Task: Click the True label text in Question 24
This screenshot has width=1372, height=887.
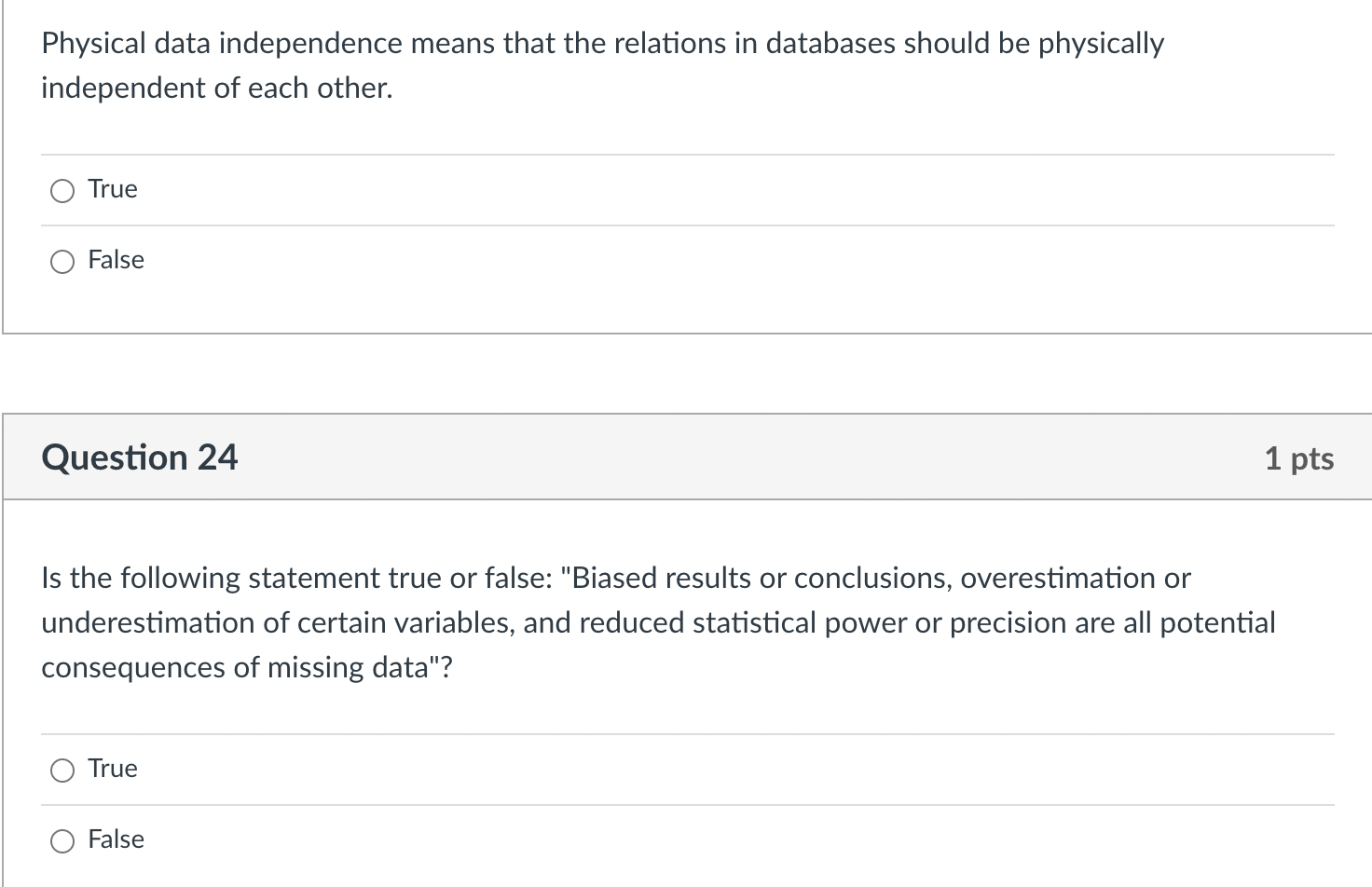Action: pos(112,769)
